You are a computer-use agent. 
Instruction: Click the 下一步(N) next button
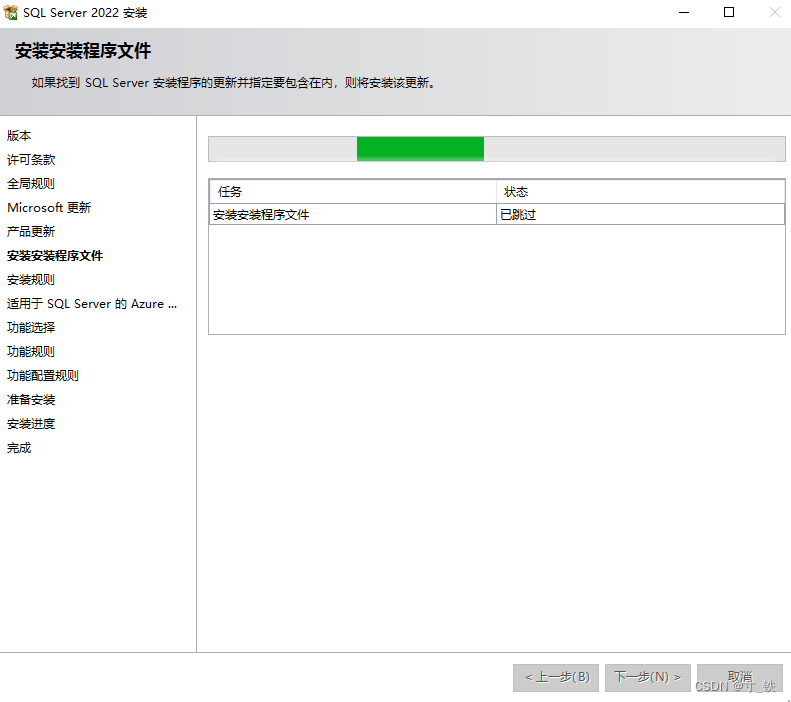(x=647, y=677)
